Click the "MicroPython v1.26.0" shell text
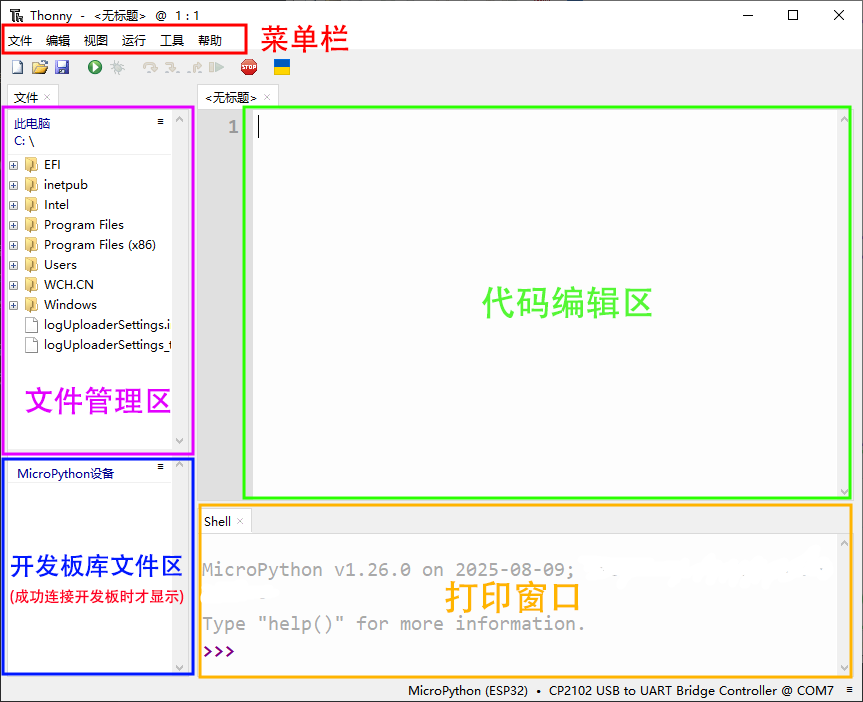 (307, 569)
